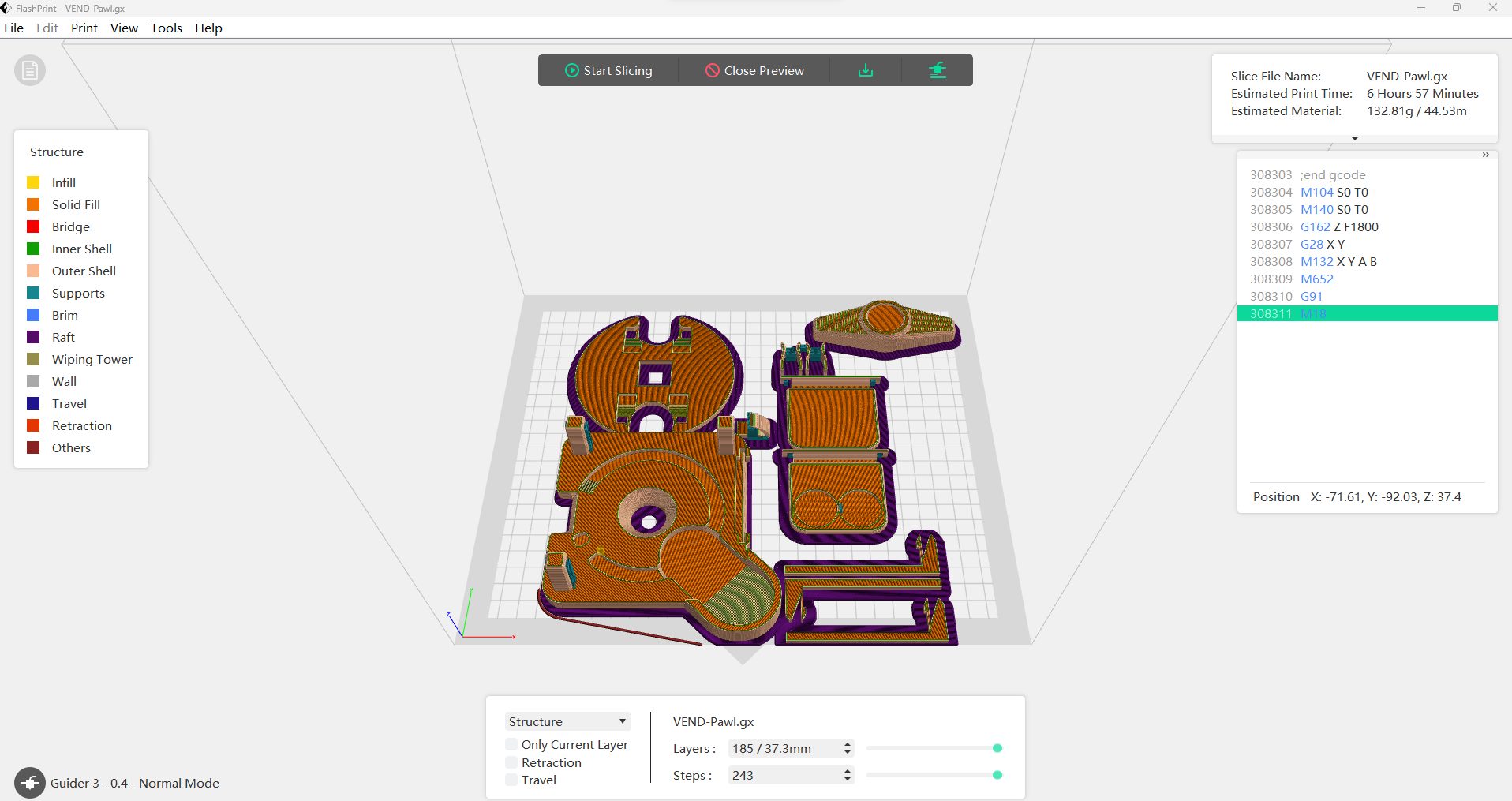This screenshot has height=801, width=1512.
Task: Click the Supports color indicator in Structure legend
Action: click(x=34, y=293)
